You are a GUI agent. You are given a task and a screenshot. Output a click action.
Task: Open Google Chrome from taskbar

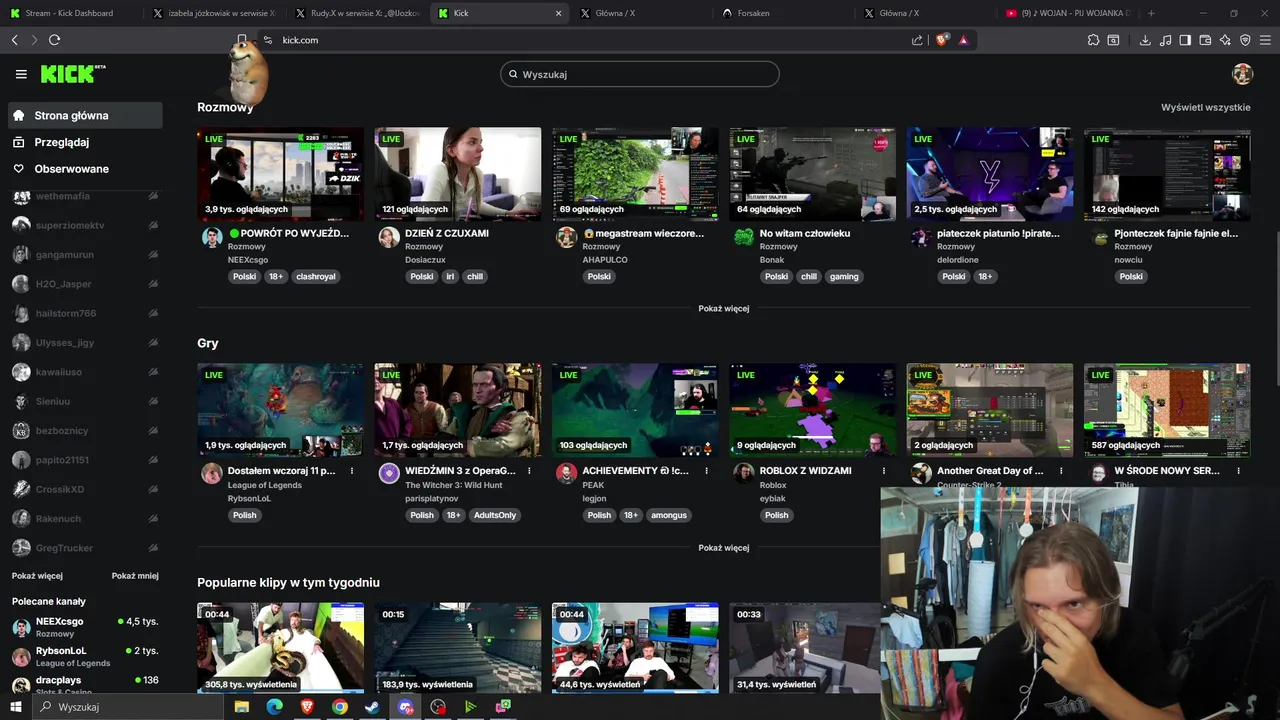pyautogui.click(x=340, y=706)
